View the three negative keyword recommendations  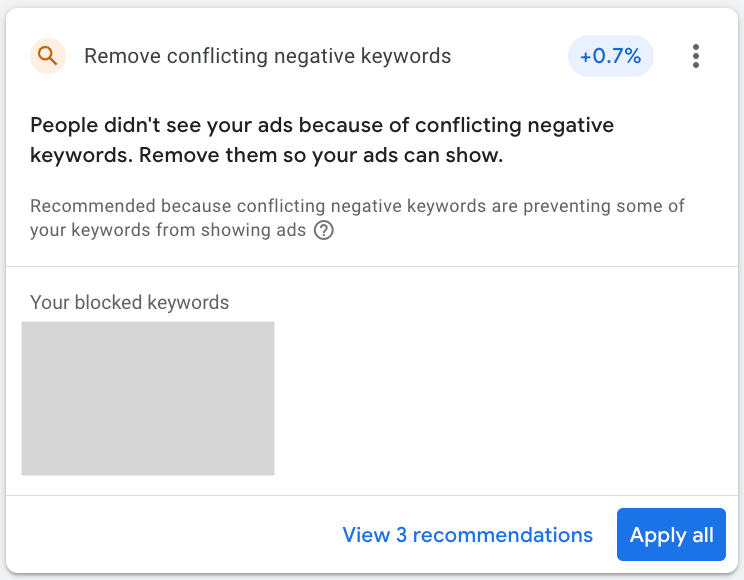click(467, 535)
